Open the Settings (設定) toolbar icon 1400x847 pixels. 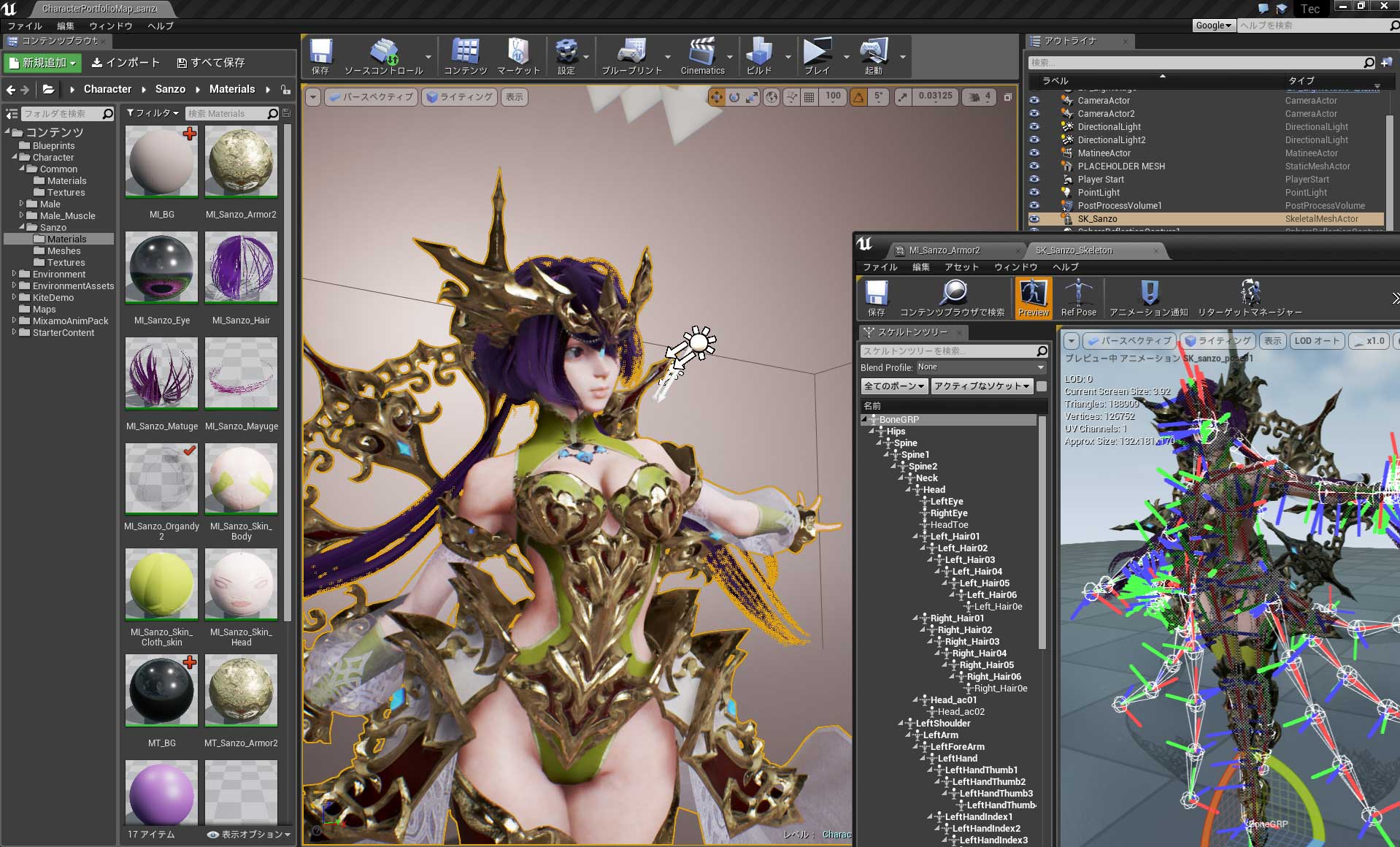click(566, 52)
